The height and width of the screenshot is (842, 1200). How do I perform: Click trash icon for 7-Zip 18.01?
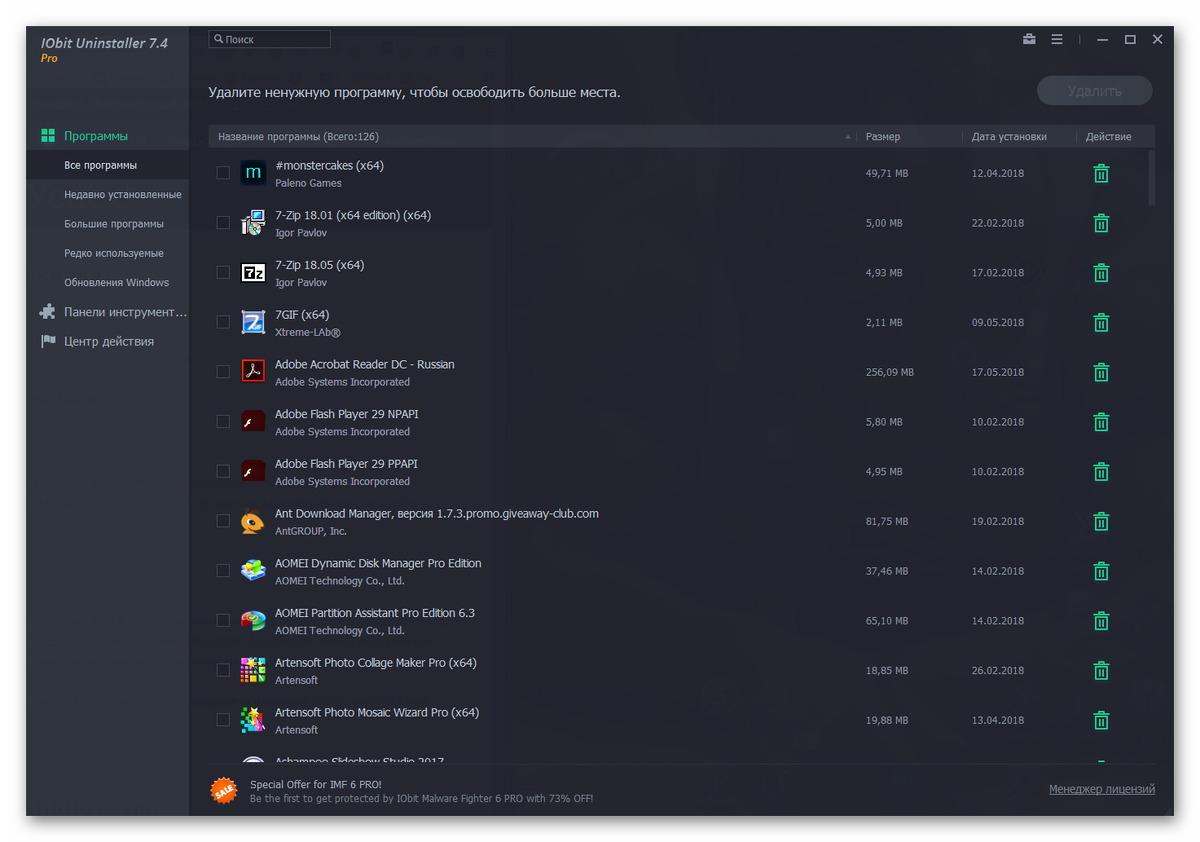[x=1101, y=223]
